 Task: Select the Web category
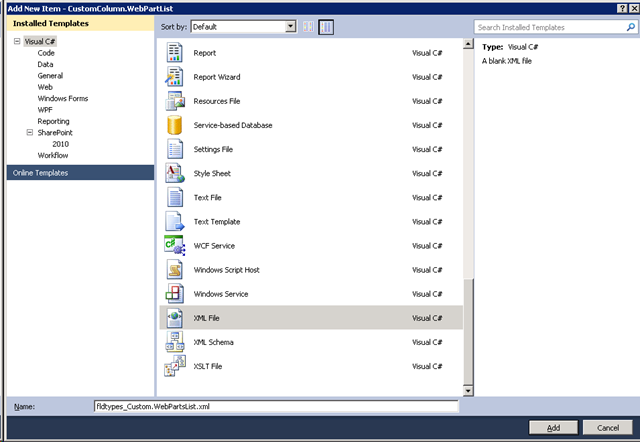coord(45,87)
